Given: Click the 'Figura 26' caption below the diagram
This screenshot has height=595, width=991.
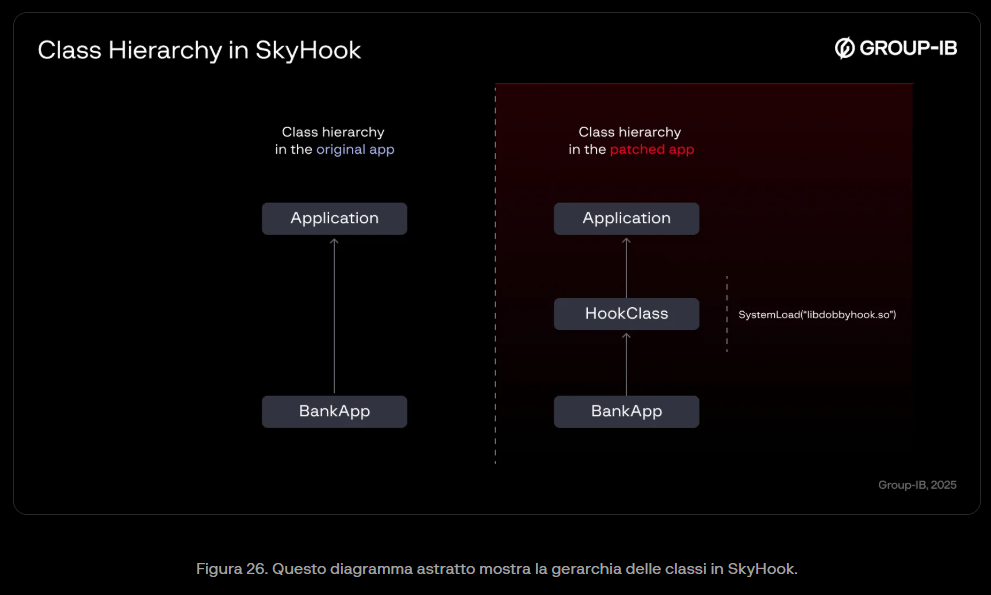Looking at the screenshot, I should click(x=496, y=569).
